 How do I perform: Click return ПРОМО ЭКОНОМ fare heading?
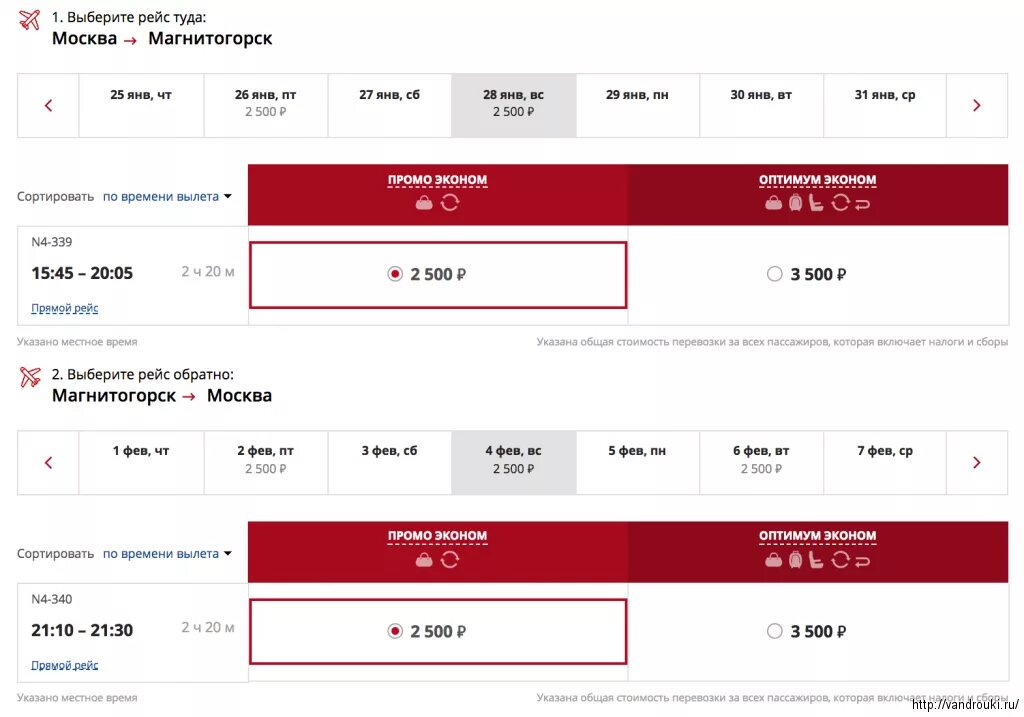click(437, 536)
